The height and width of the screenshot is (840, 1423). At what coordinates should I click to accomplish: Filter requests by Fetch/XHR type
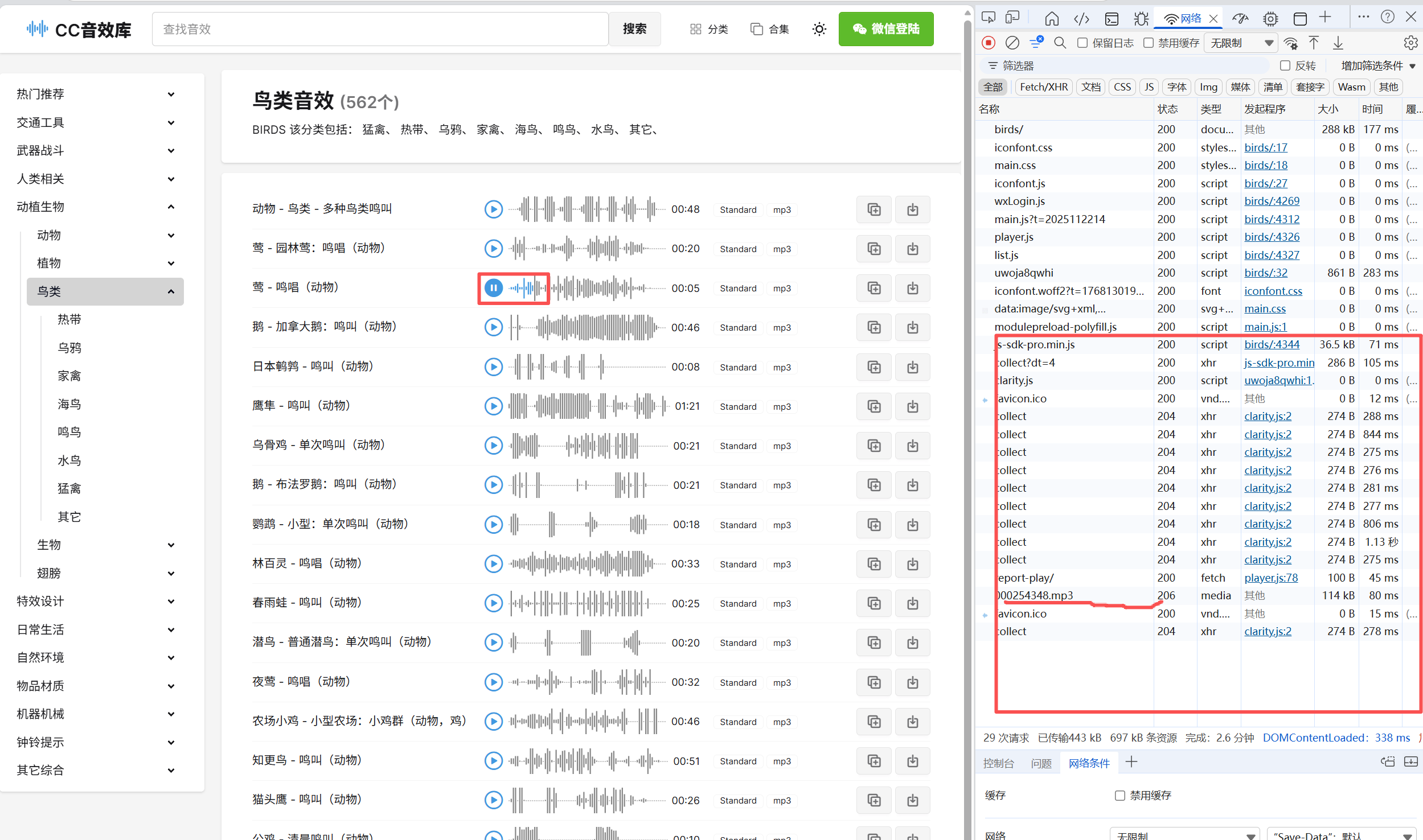[x=1043, y=87]
